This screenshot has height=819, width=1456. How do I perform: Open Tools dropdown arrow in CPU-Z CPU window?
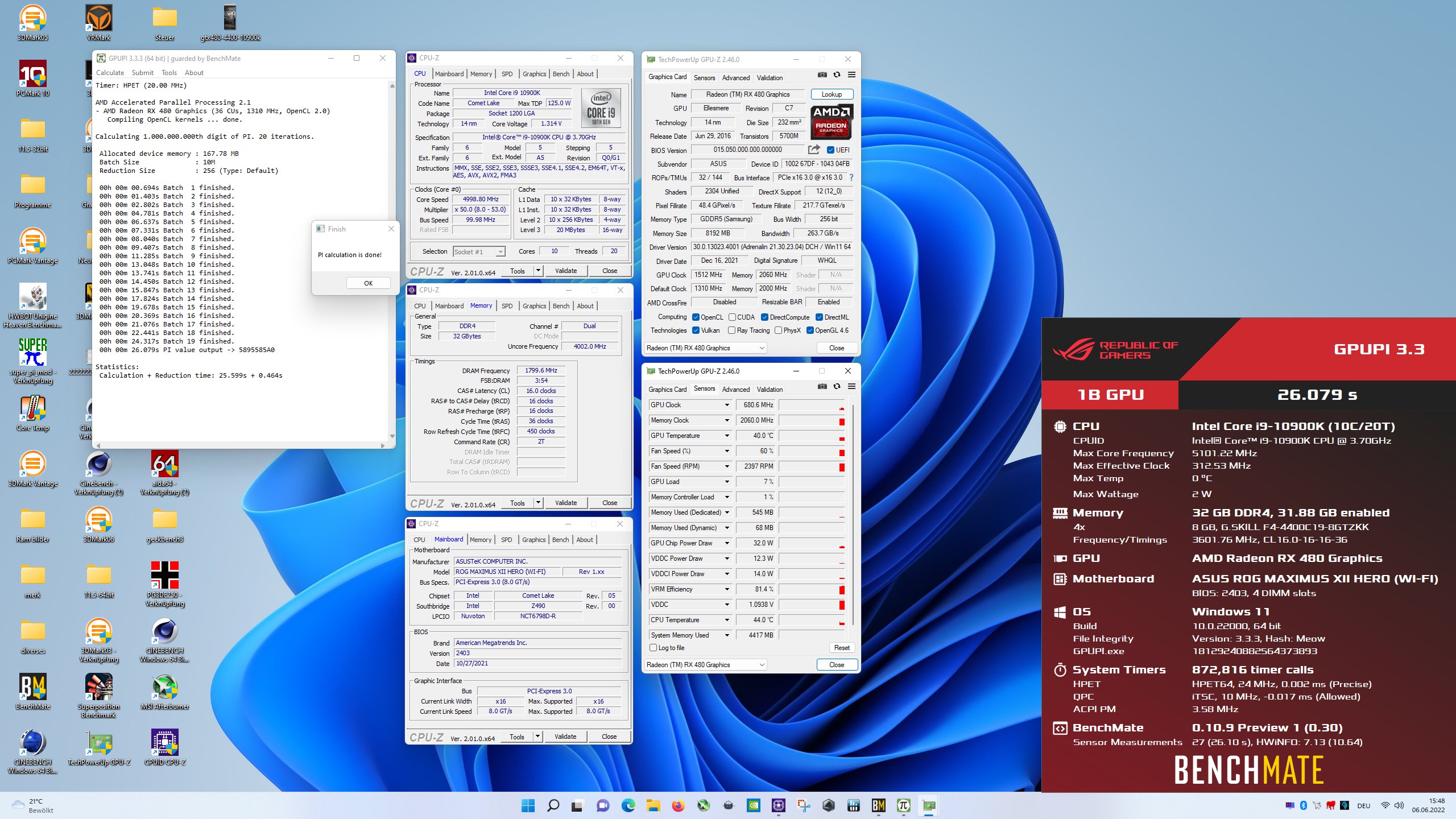pos(538,271)
